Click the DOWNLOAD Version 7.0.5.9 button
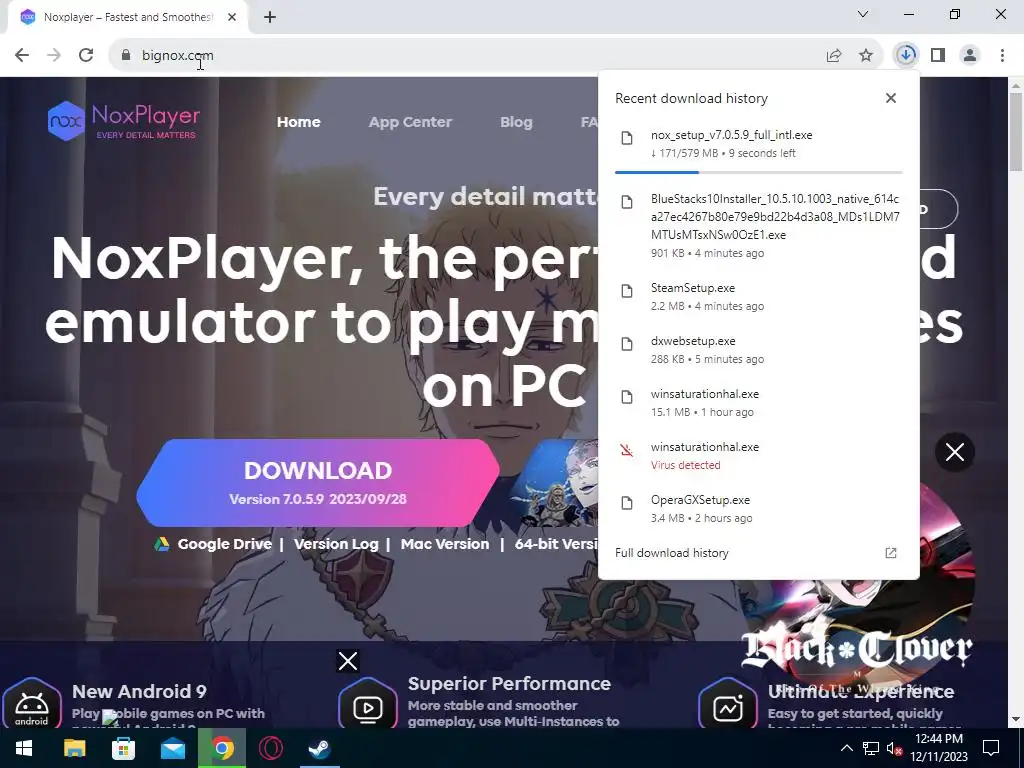1024x768 pixels. point(318,483)
